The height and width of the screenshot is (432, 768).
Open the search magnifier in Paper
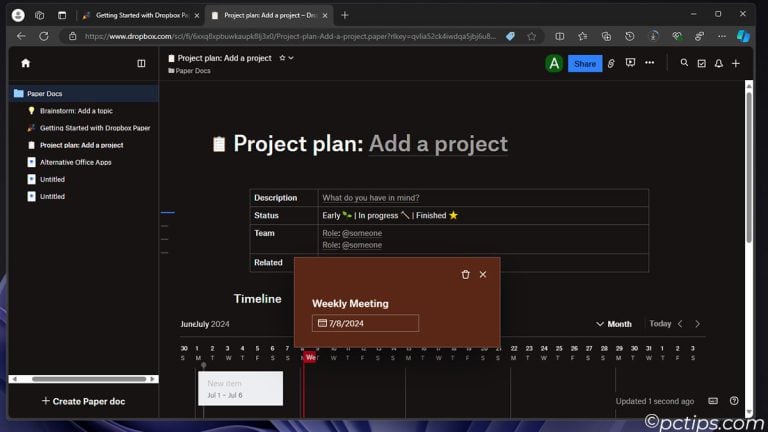point(684,63)
